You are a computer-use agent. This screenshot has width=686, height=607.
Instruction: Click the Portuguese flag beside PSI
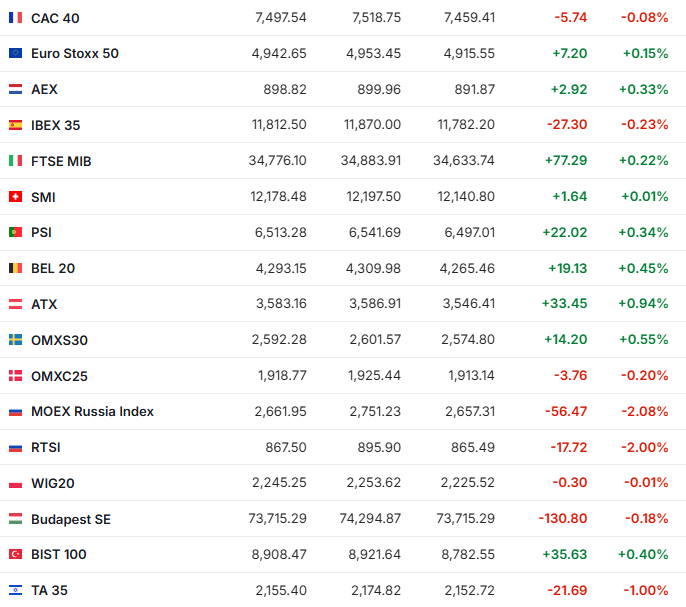pos(15,232)
